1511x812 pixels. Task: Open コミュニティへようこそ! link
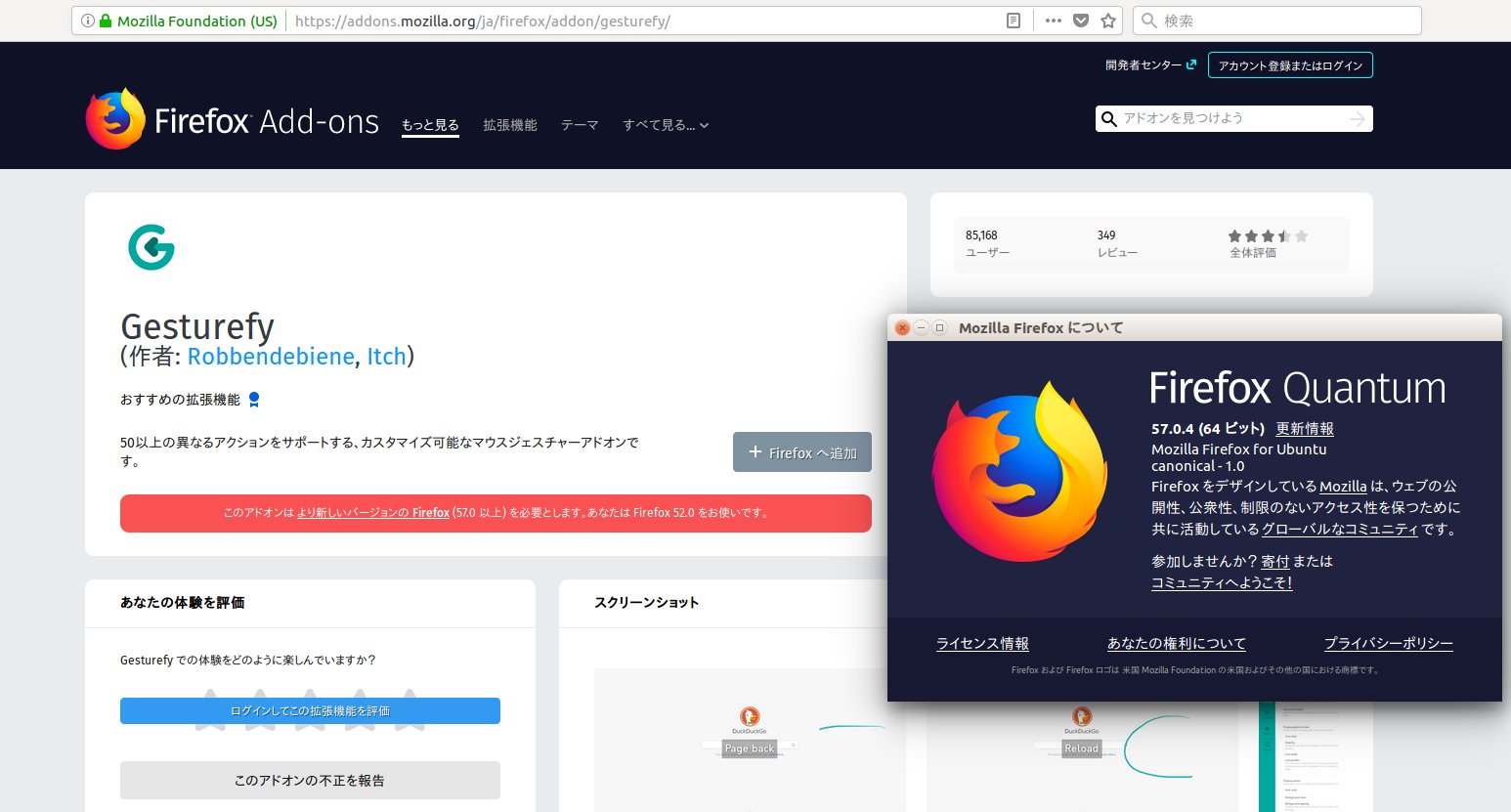1222,583
